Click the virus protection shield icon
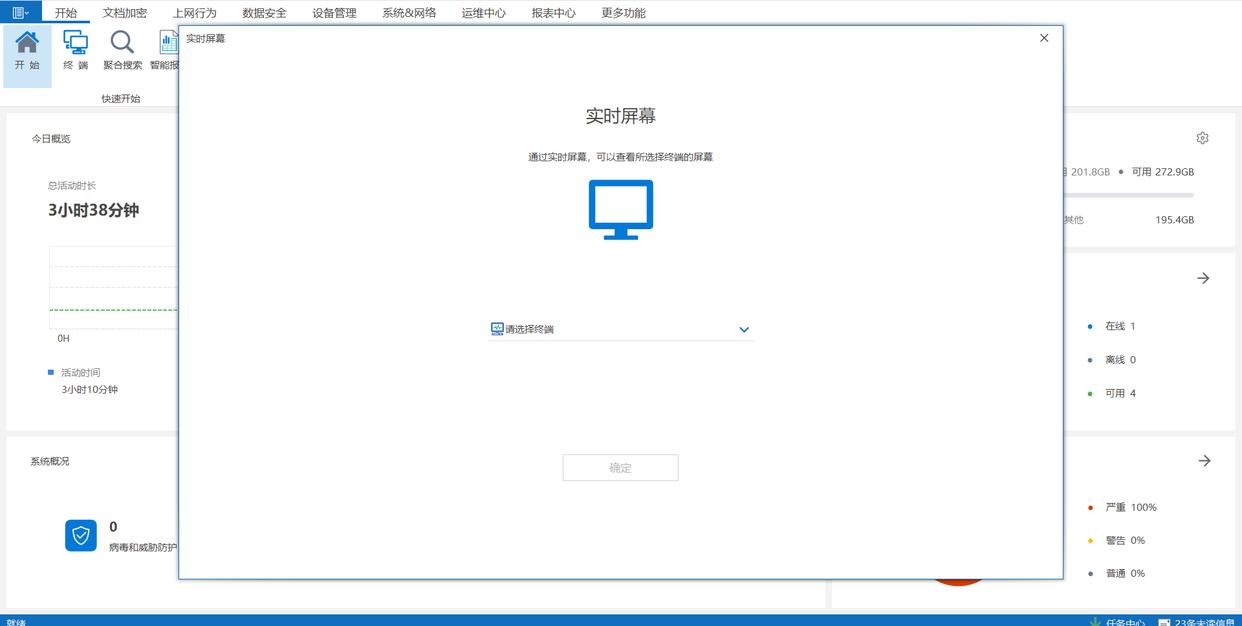Viewport: 1242px width, 626px height. click(x=81, y=536)
